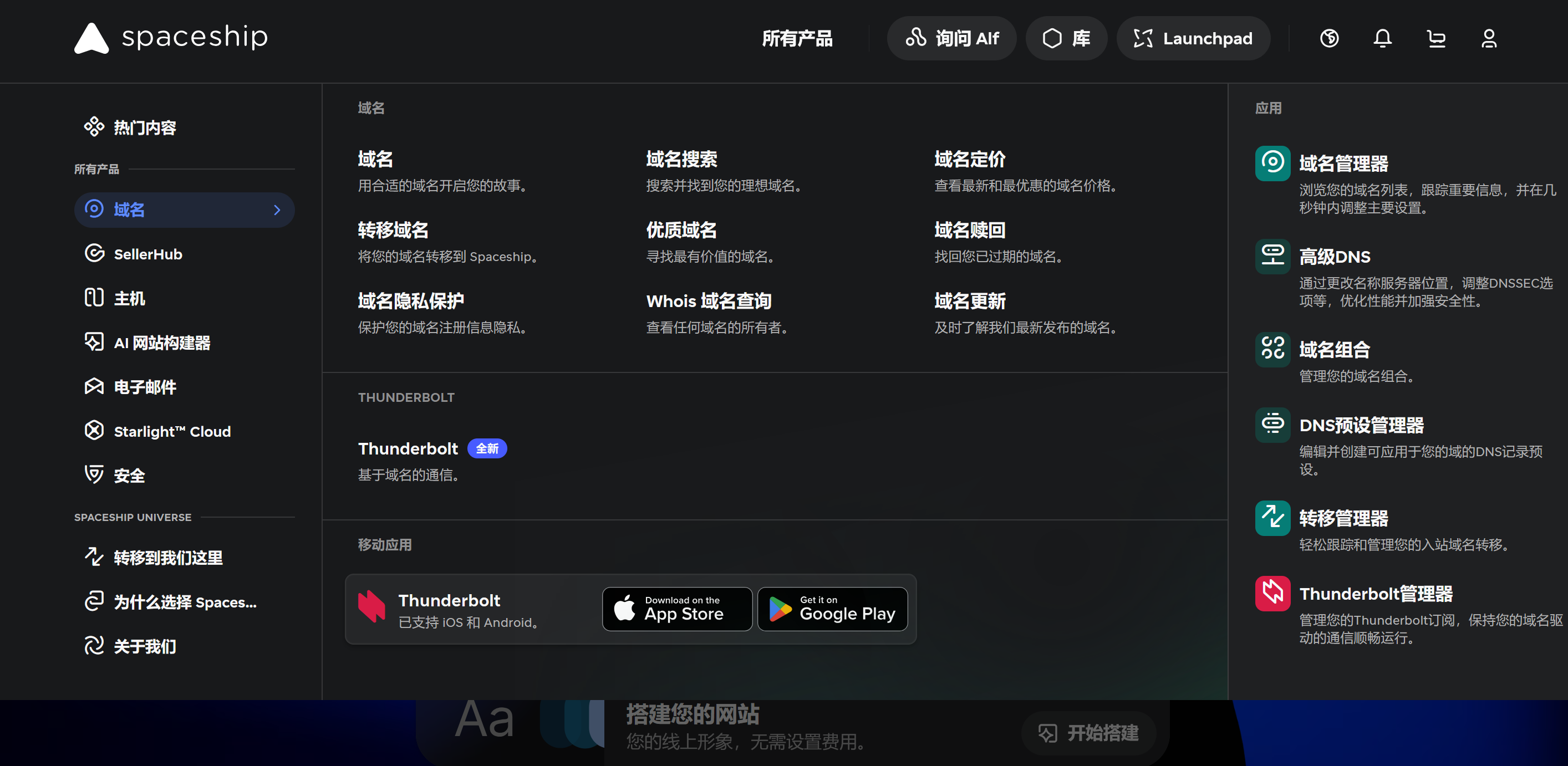Click the spaceship wordmark text
This screenshot has width=1568, height=766.
point(195,37)
